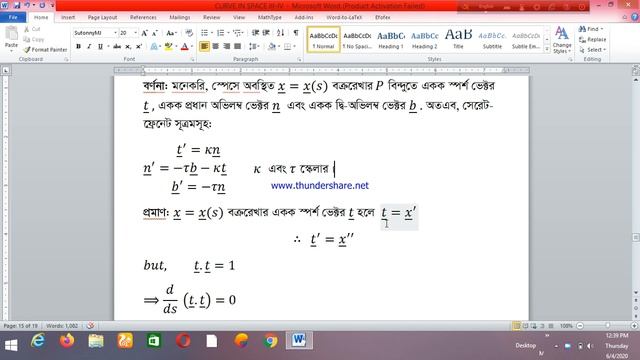Apply strikethrough to the text
This screenshot has height=360, width=640.
point(117,47)
